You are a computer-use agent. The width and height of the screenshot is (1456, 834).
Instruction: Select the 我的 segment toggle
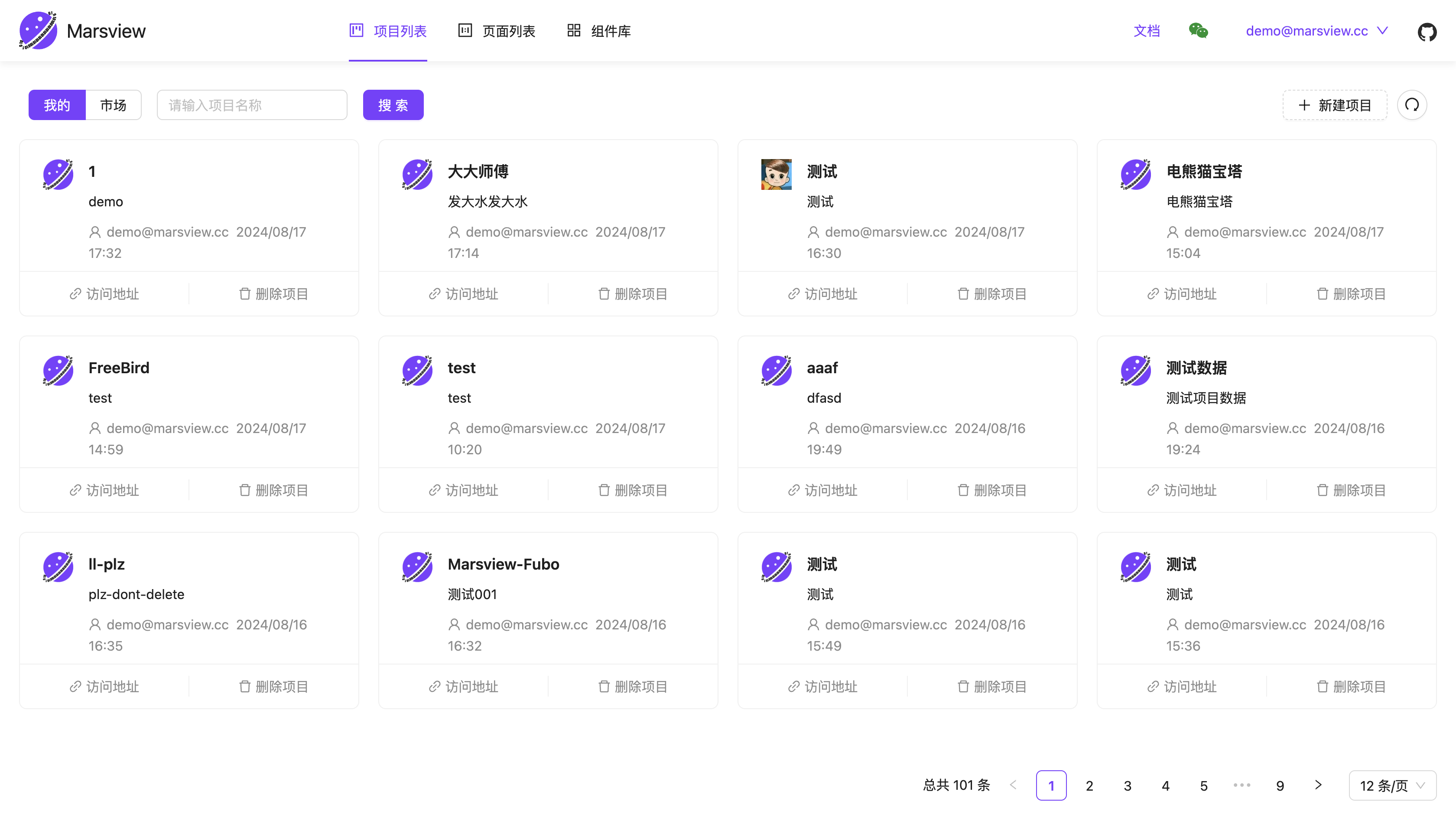pos(57,105)
